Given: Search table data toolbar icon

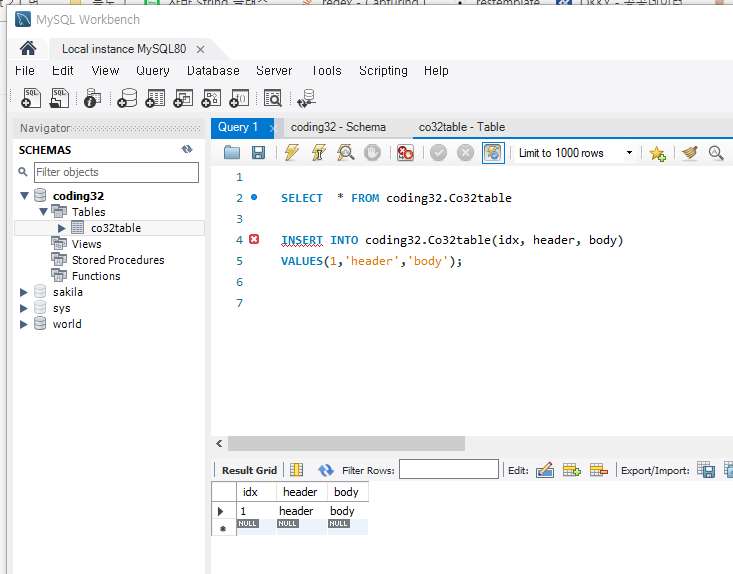Looking at the screenshot, I should (273, 98).
